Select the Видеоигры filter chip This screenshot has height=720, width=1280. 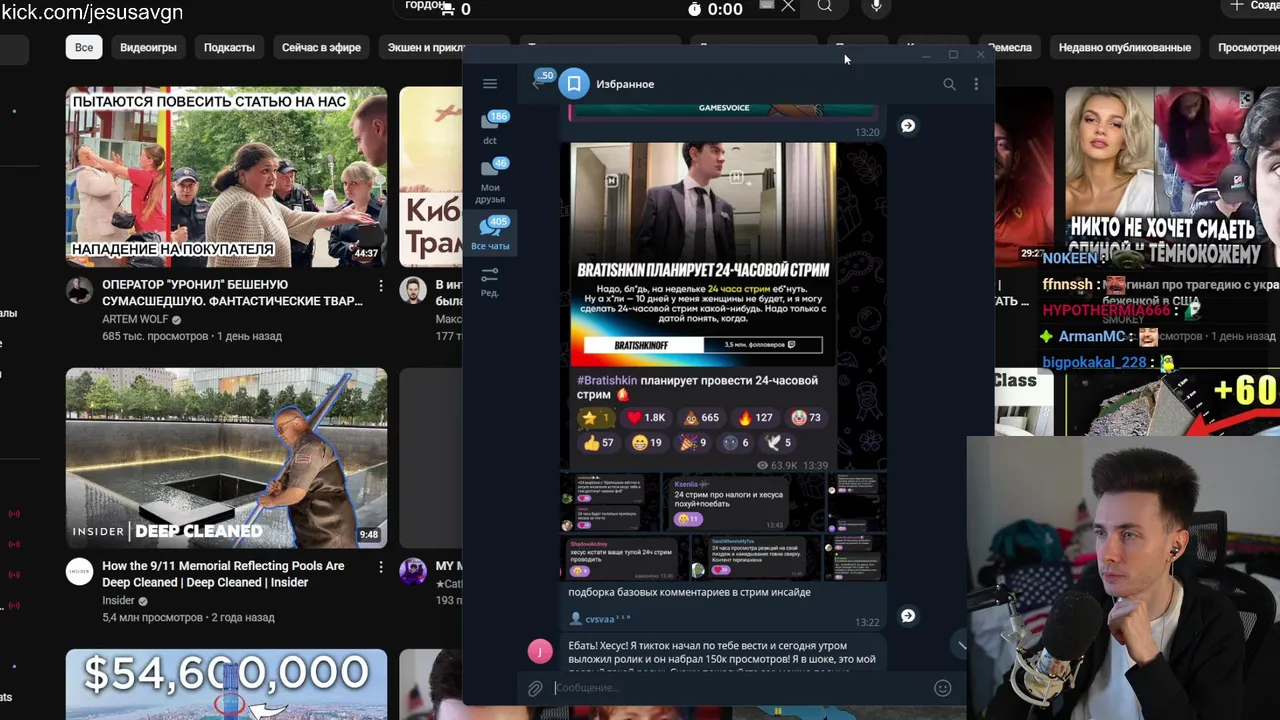point(148,47)
